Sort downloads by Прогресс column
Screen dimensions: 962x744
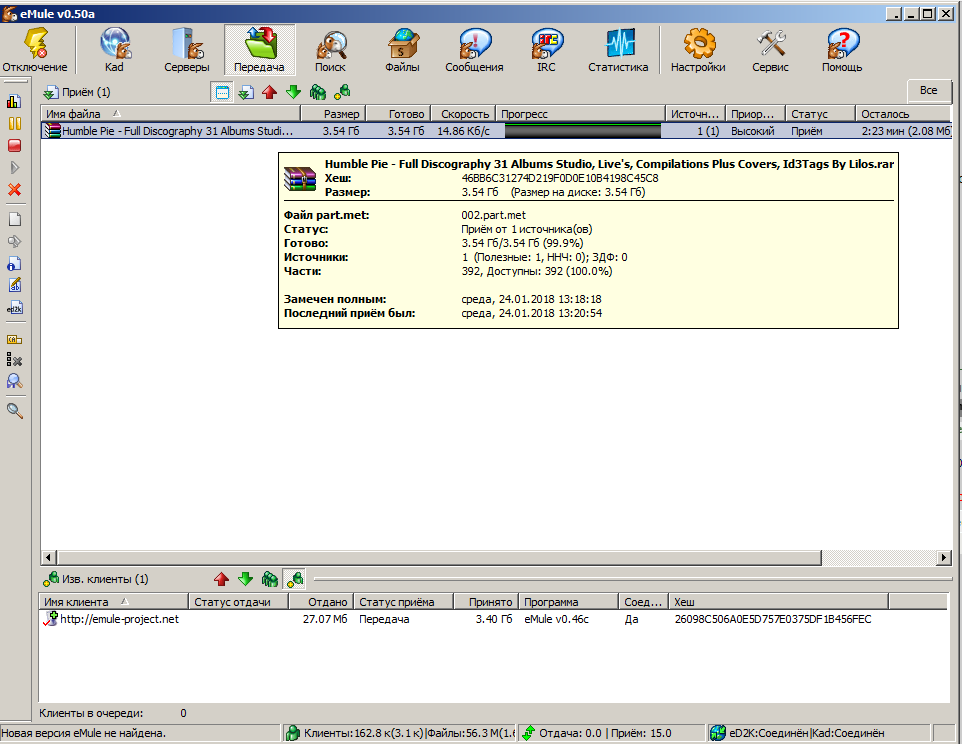click(x=580, y=113)
